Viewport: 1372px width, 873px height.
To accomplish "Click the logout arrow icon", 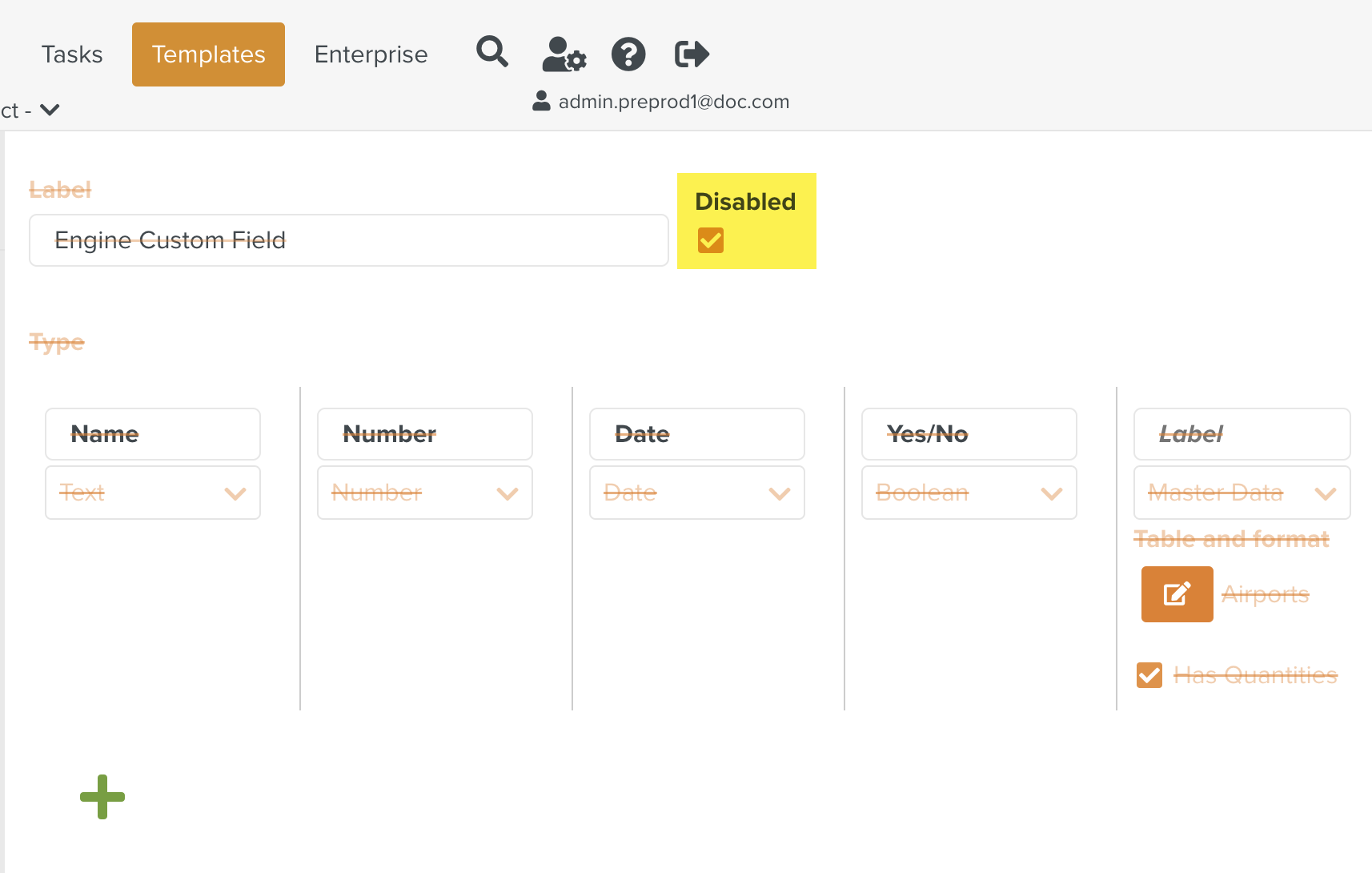I will point(692,54).
